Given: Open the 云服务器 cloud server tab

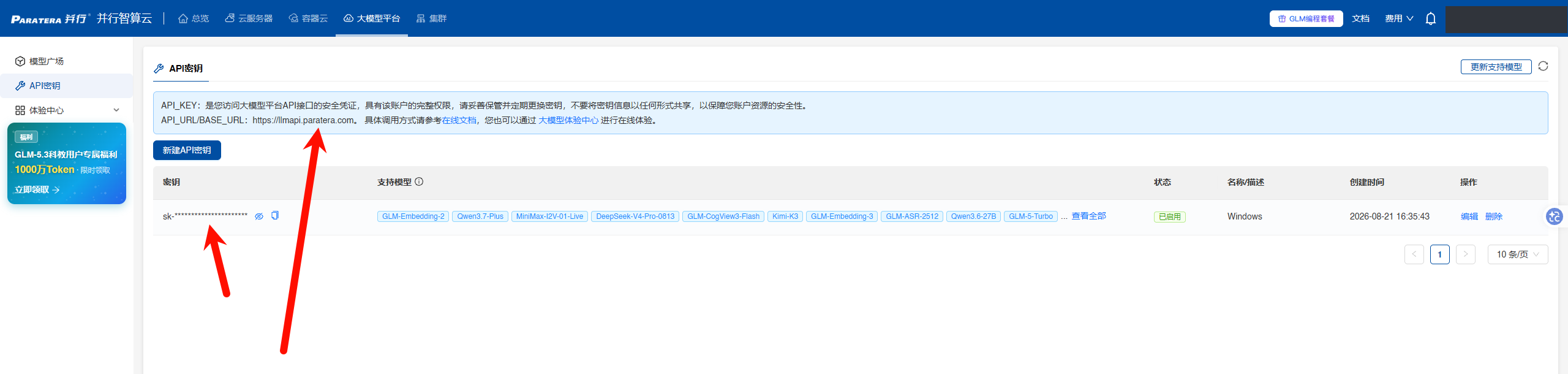Looking at the screenshot, I should pos(249,18).
